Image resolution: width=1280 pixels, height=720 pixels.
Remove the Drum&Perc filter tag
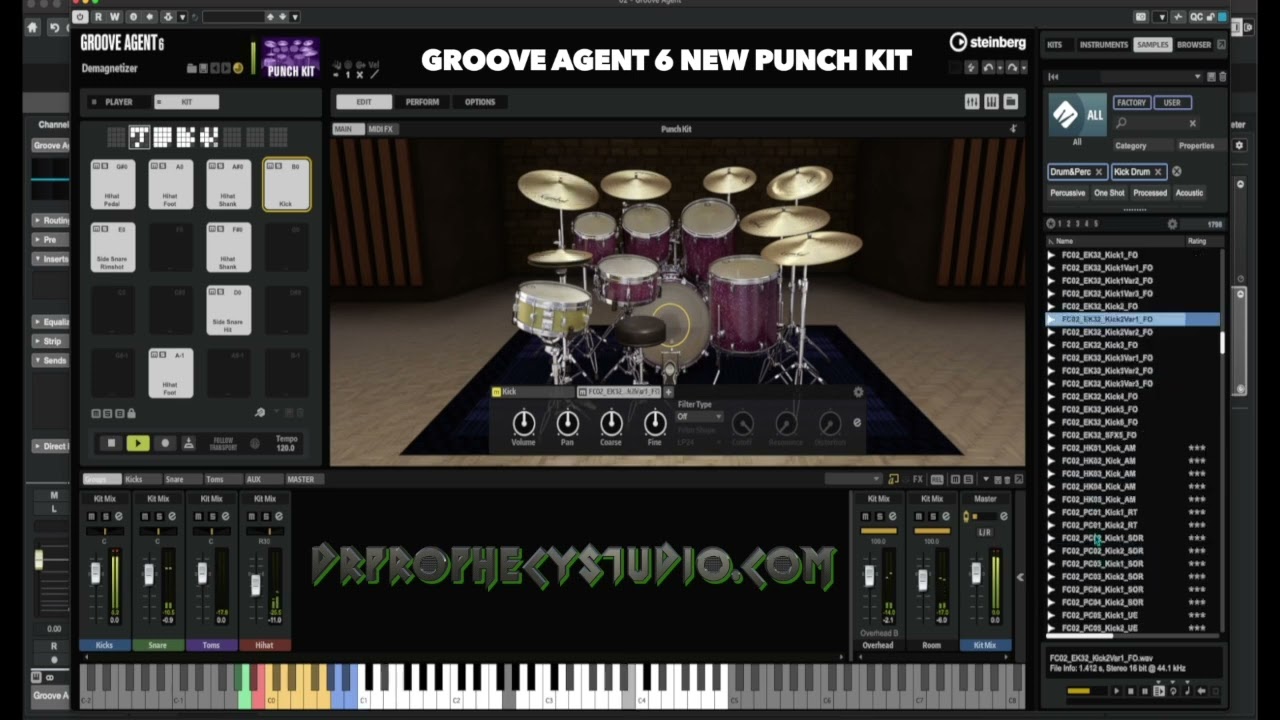[1098, 172]
